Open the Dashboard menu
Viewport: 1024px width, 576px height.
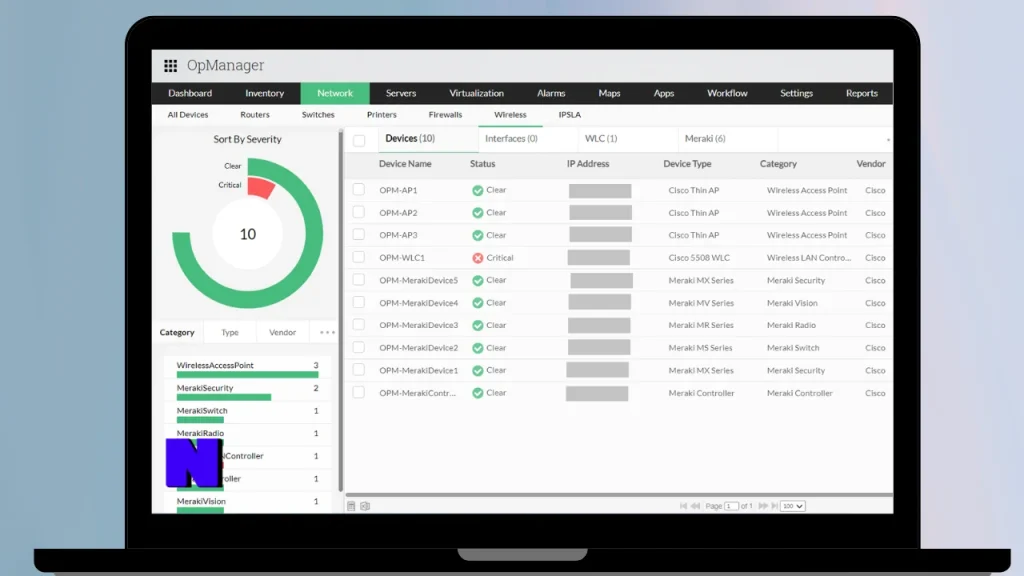pyautogui.click(x=190, y=93)
